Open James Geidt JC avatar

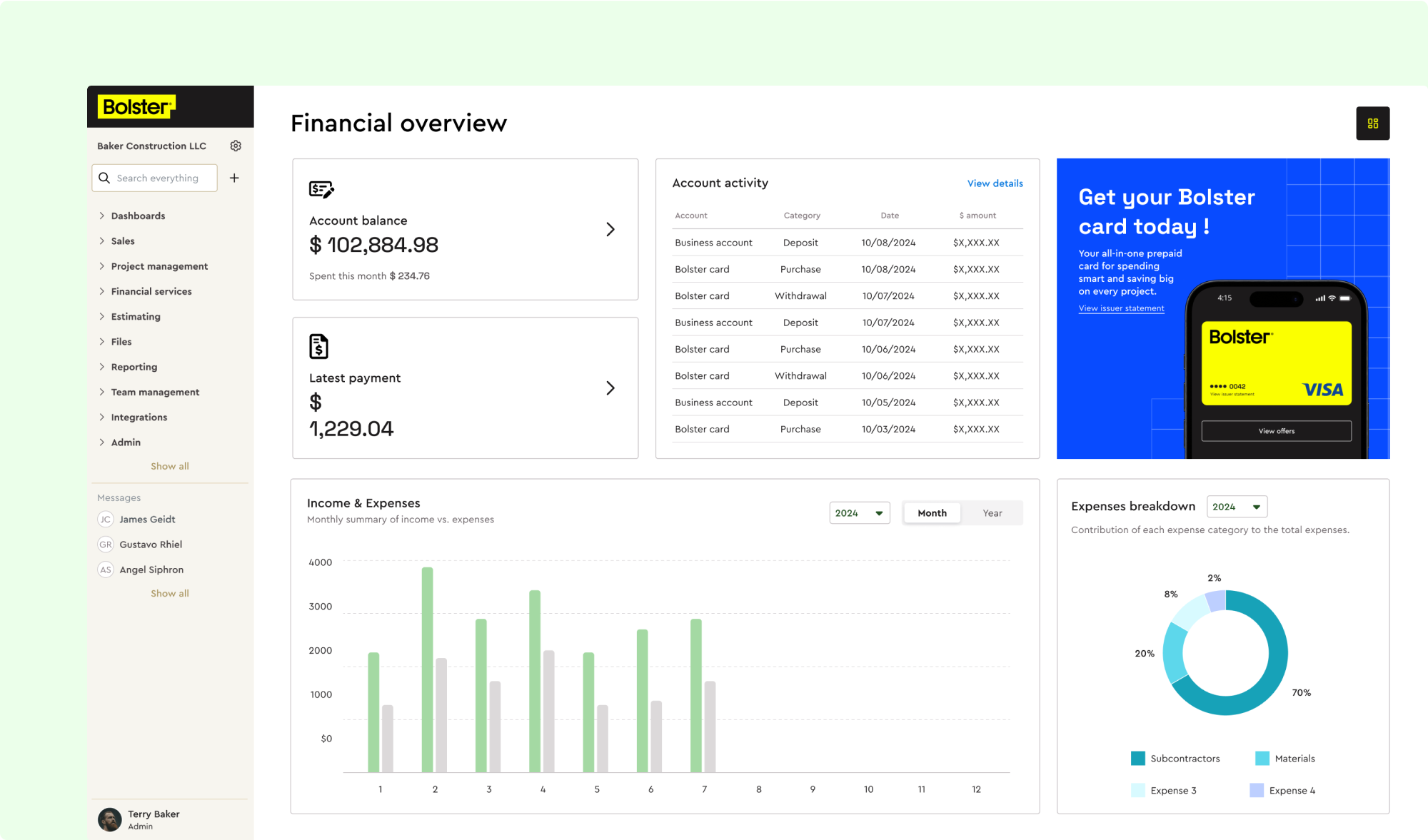click(106, 519)
